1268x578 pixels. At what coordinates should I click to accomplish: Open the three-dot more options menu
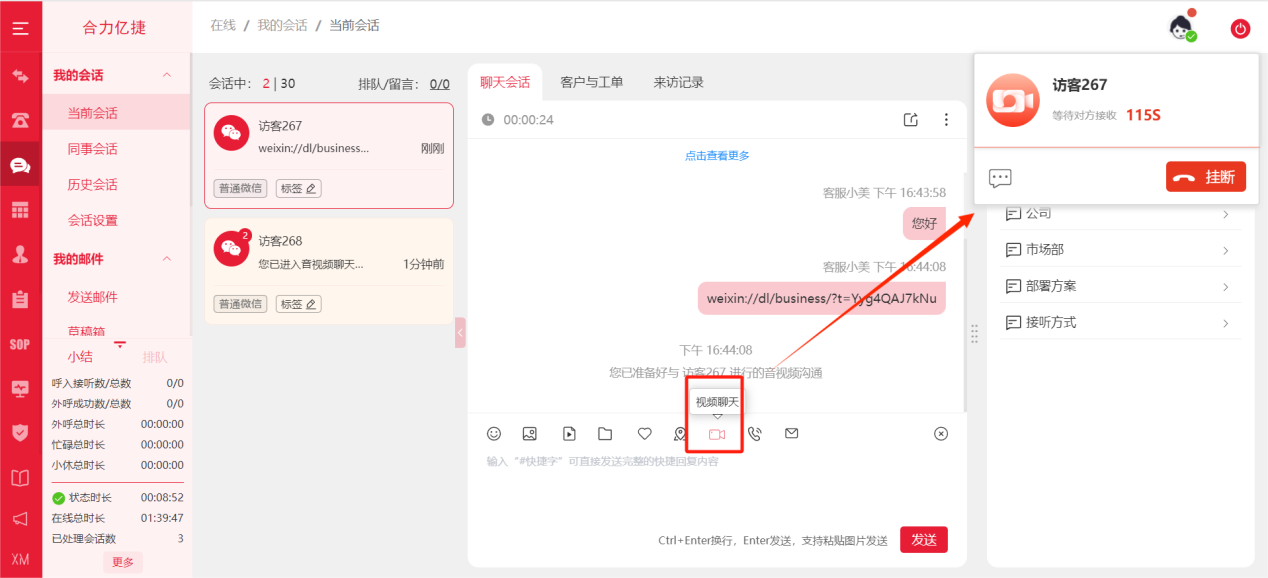(x=946, y=120)
